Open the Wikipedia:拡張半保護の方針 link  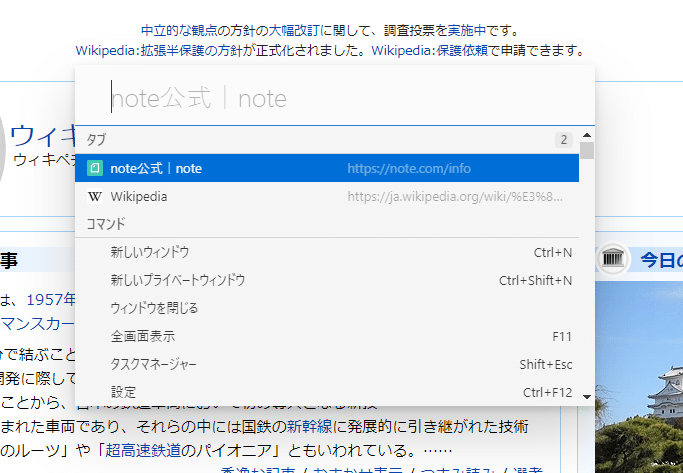tap(159, 51)
